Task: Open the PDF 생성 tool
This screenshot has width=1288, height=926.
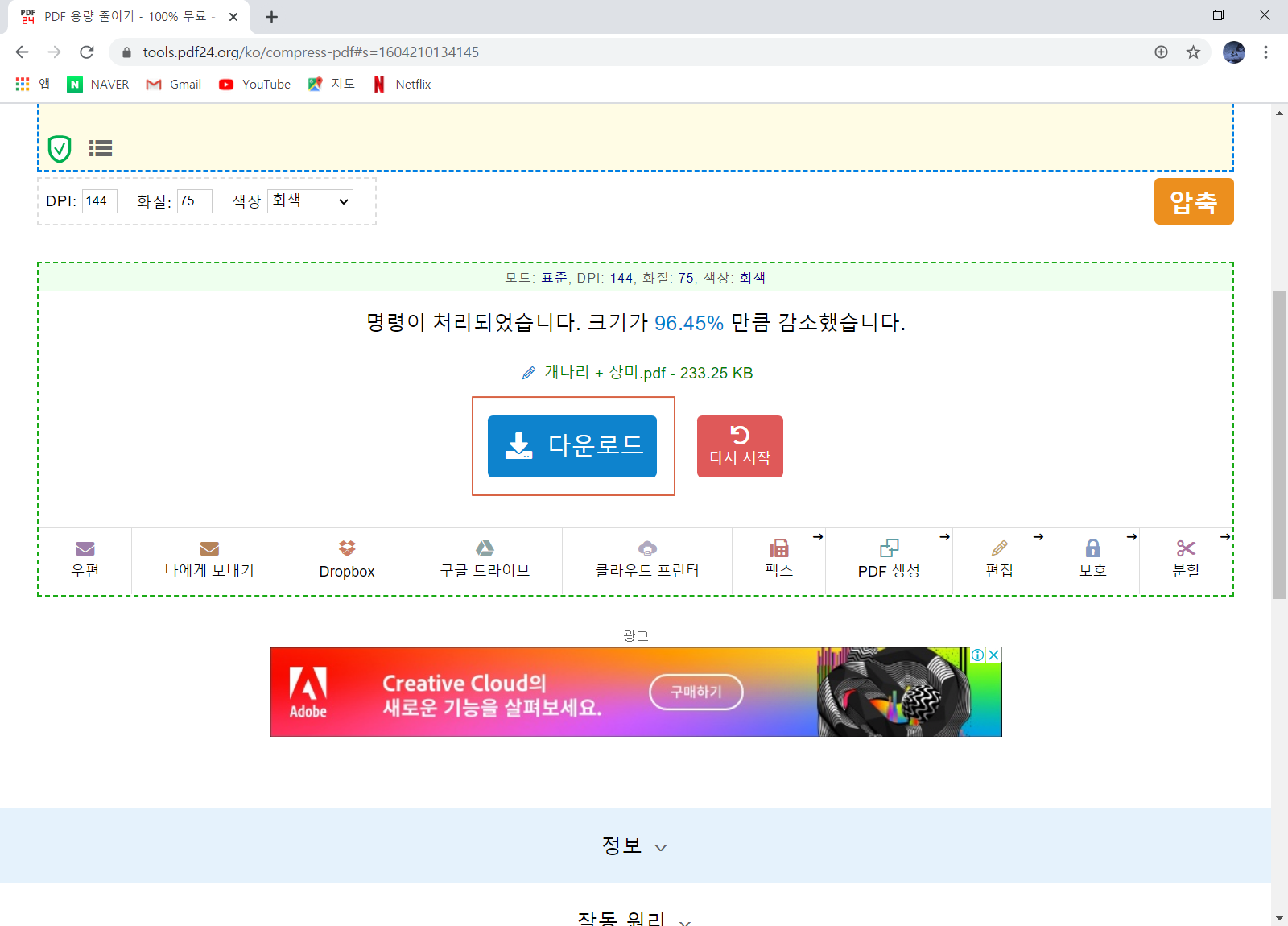Action: [889, 560]
